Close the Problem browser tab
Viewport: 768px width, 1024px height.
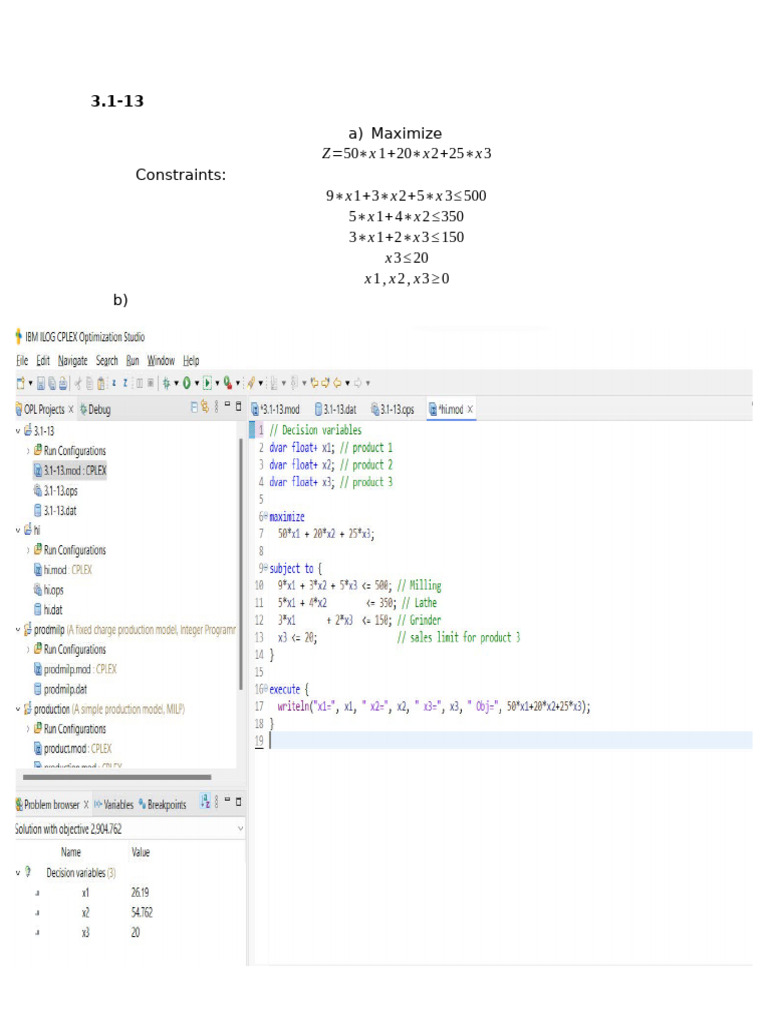[86, 805]
